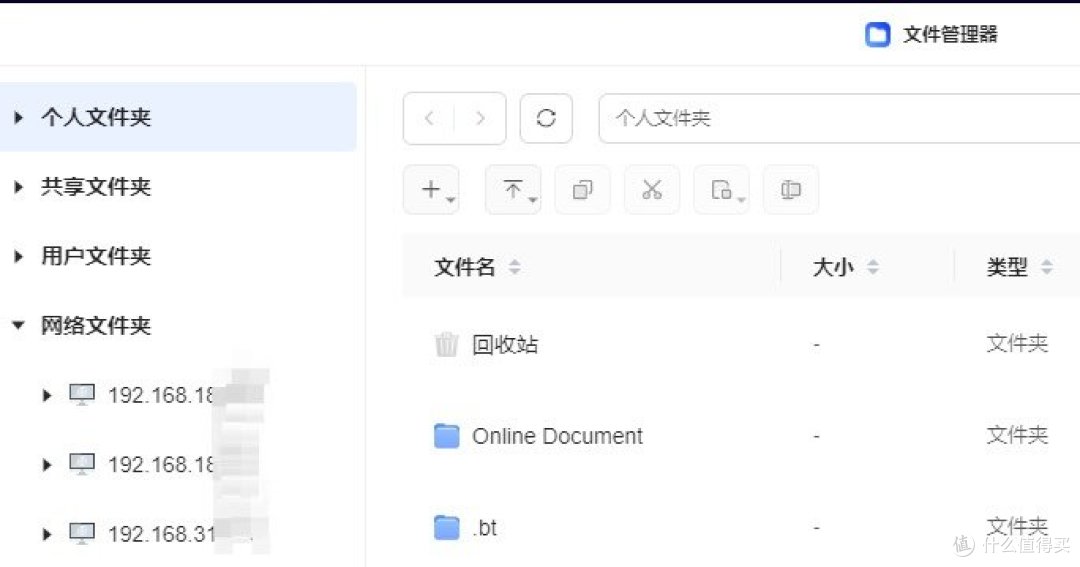Viewport: 1080px width, 567px height.
Task: Click the 文件管理器 window title text
Action: point(950,34)
